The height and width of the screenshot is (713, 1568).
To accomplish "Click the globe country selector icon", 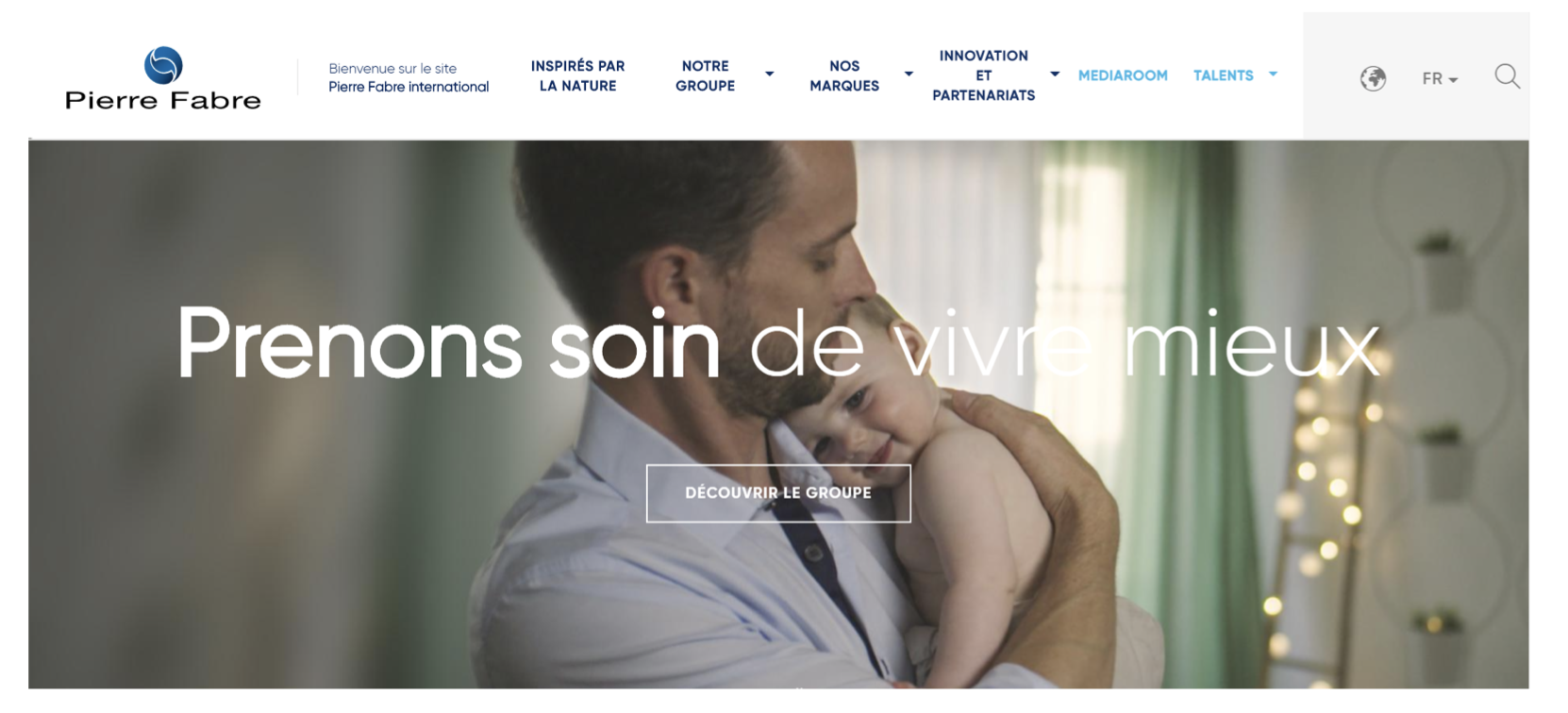I will [1373, 78].
